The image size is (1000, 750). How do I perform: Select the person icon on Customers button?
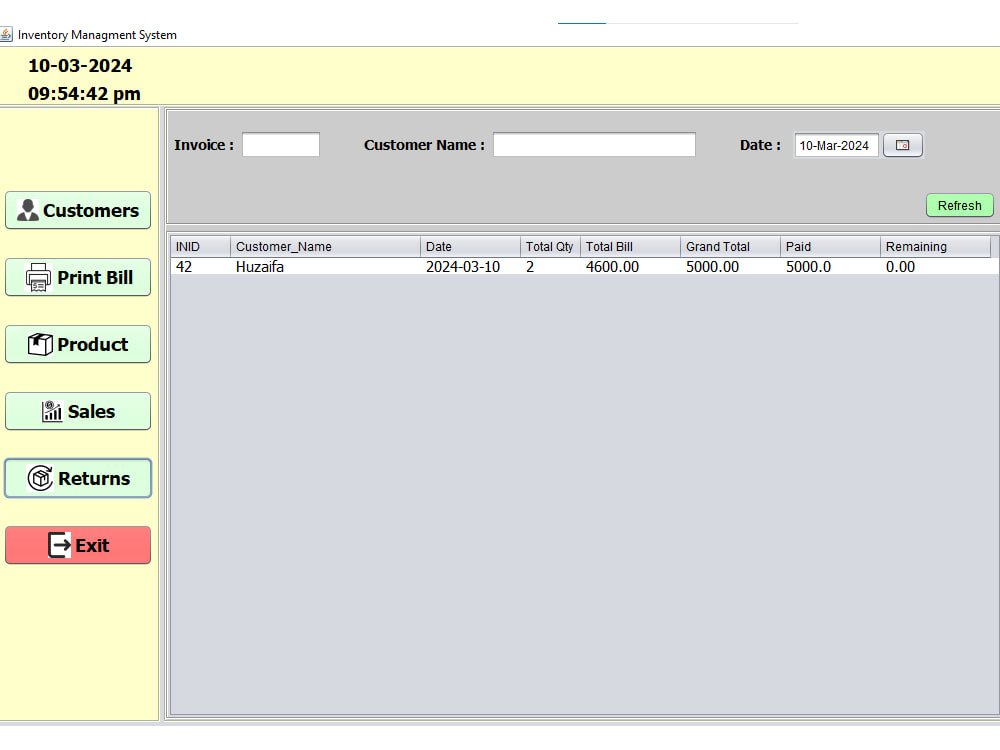[x=26, y=210]
